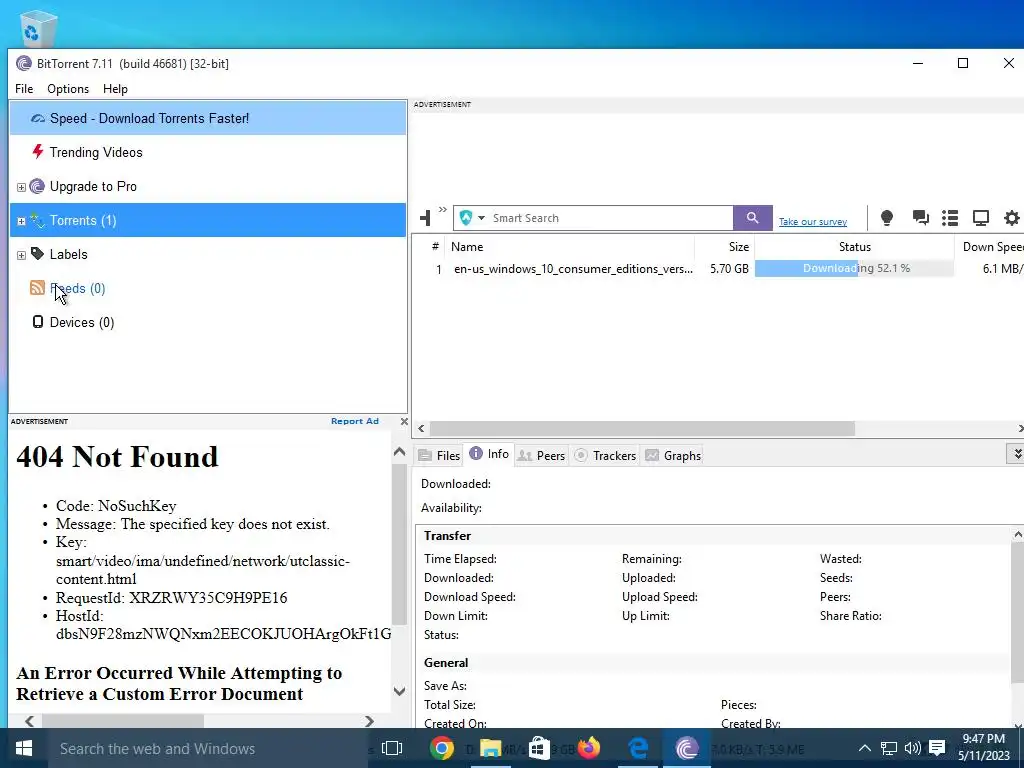Click the Downloading 52.1 % progress bar
Viewport: 1024px width, 768px height.
coord(854,268)
